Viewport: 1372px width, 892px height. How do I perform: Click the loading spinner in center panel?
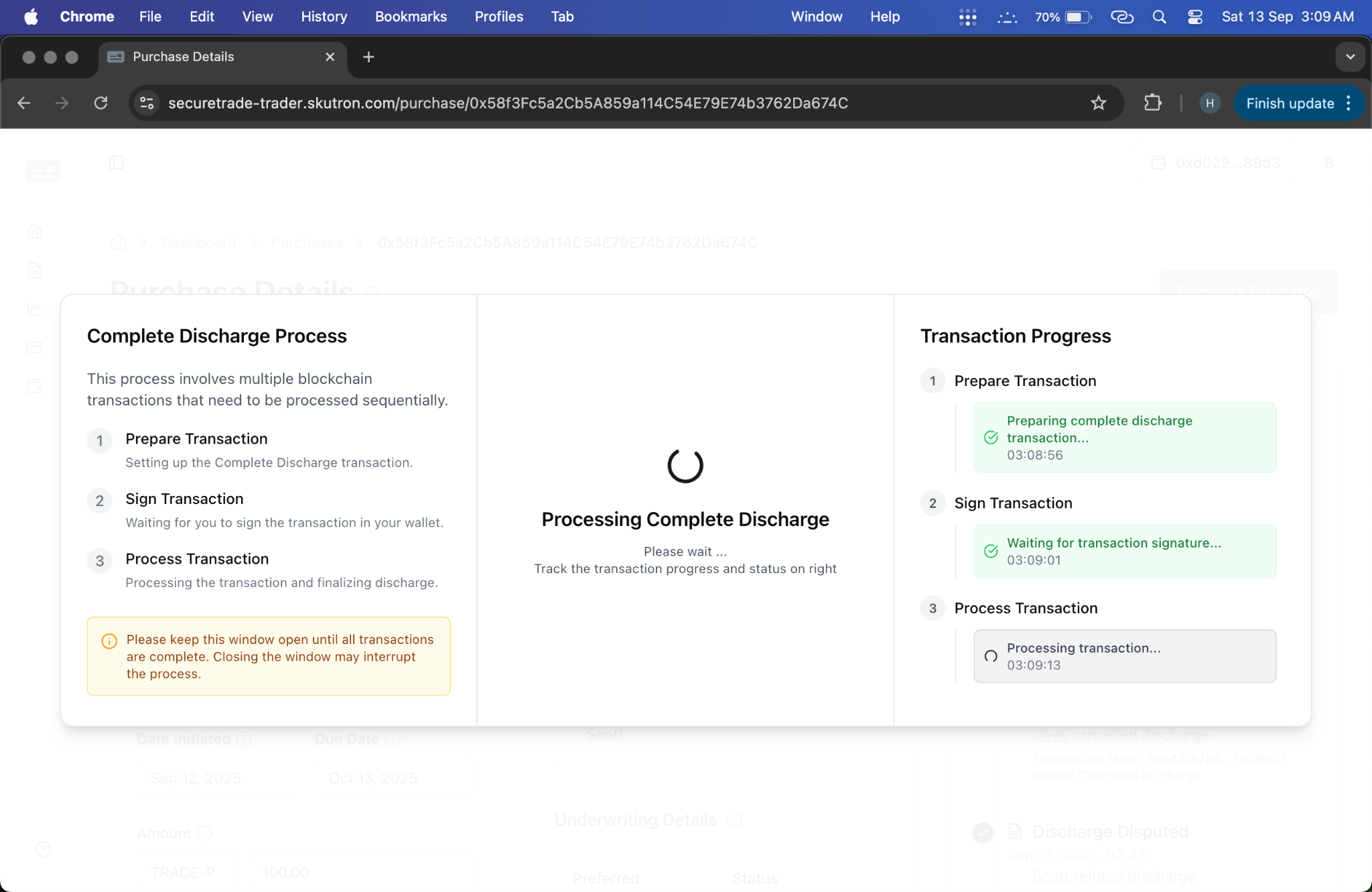click(685, 465)
